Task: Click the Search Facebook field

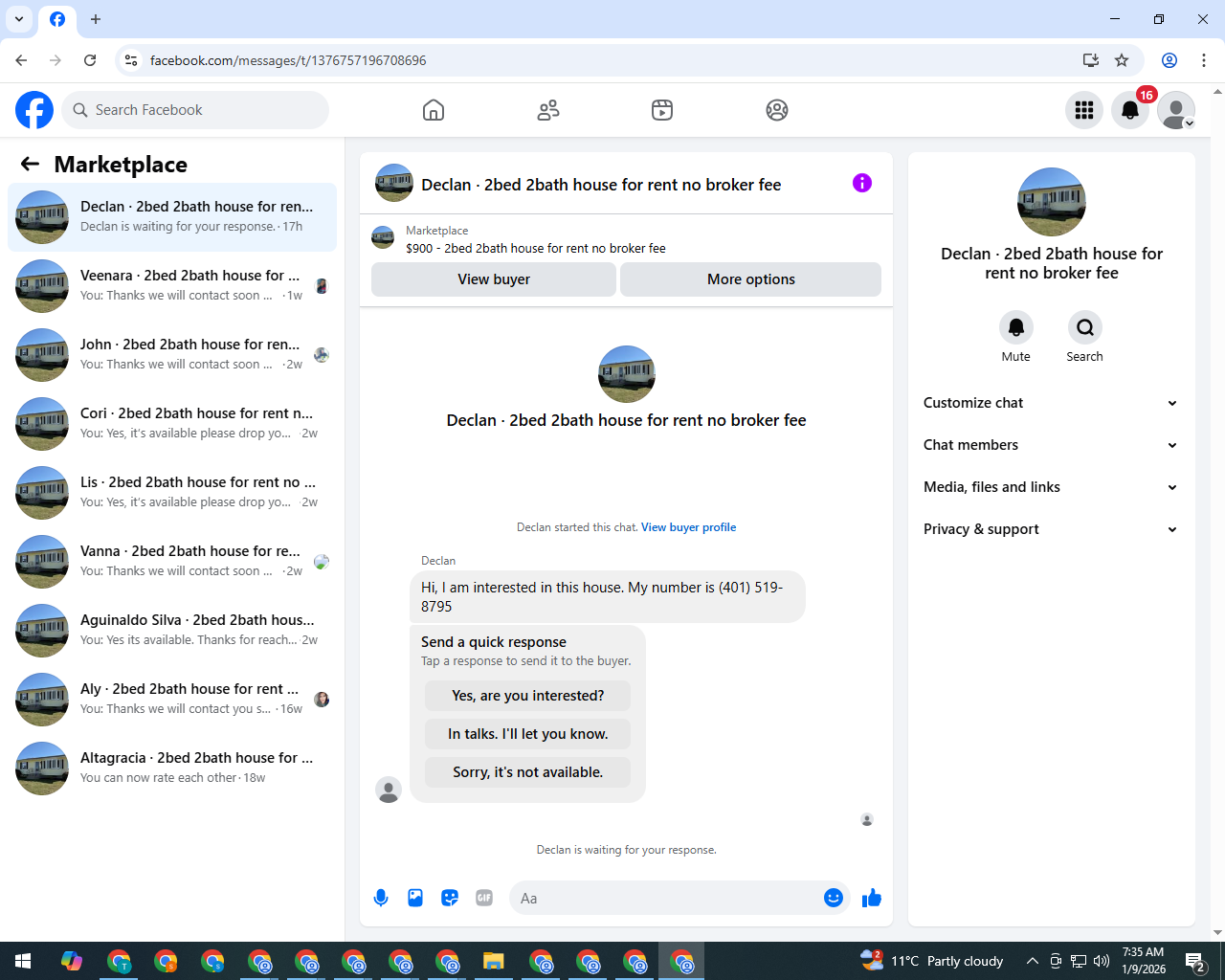Action: pyautogui.click(x=195, y=110)
